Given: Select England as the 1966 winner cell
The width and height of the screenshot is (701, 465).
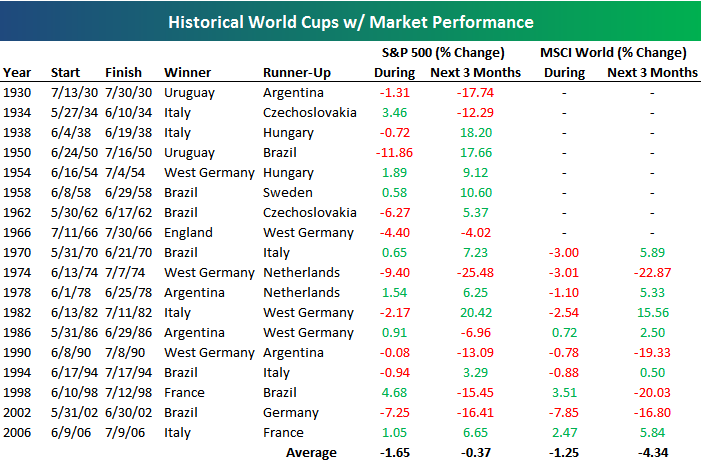Looking at the screenshot, I should pos(188,232).
